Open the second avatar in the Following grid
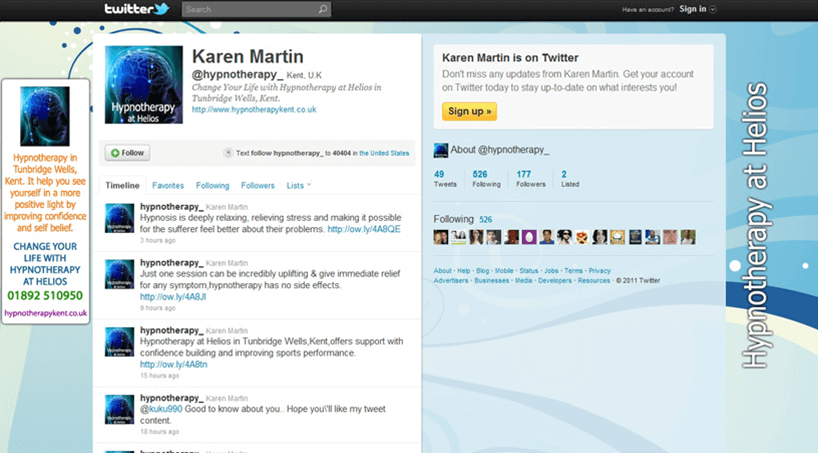 click(x=459, y=237)
